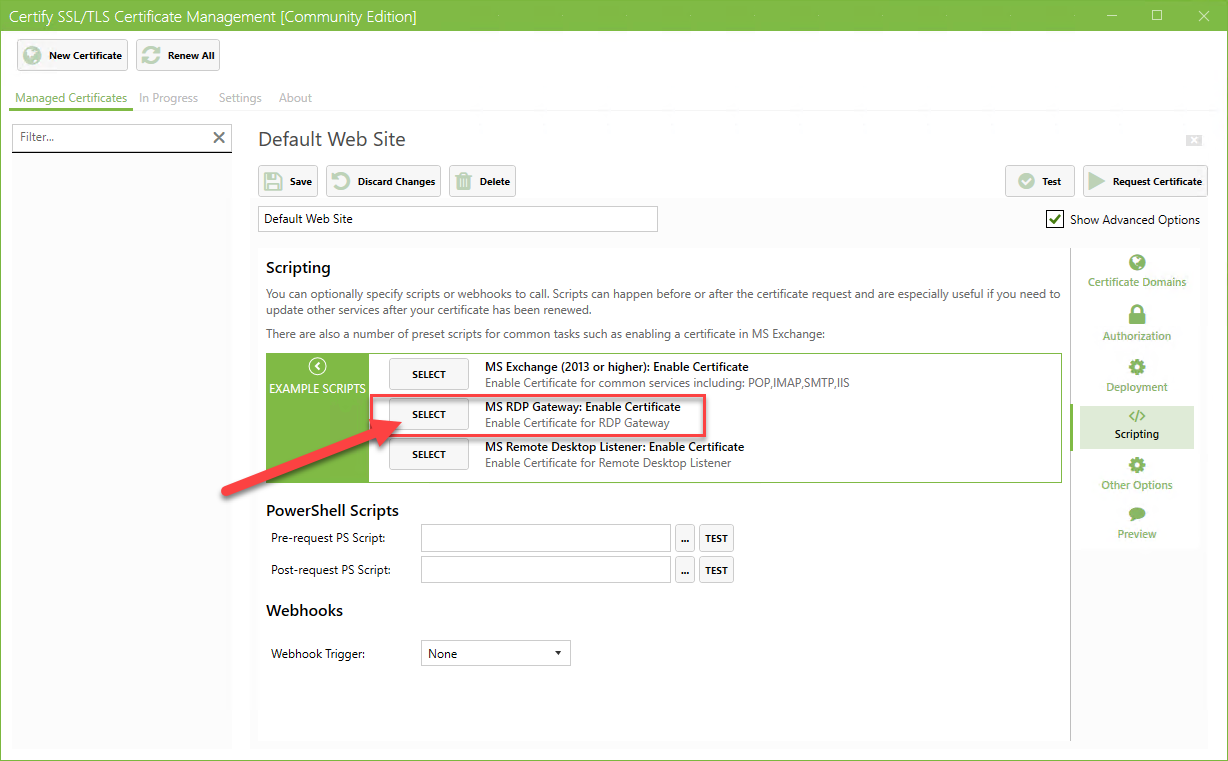Browse for a Pre-request PS script
Screen dimensions: 1228x761
685,539
